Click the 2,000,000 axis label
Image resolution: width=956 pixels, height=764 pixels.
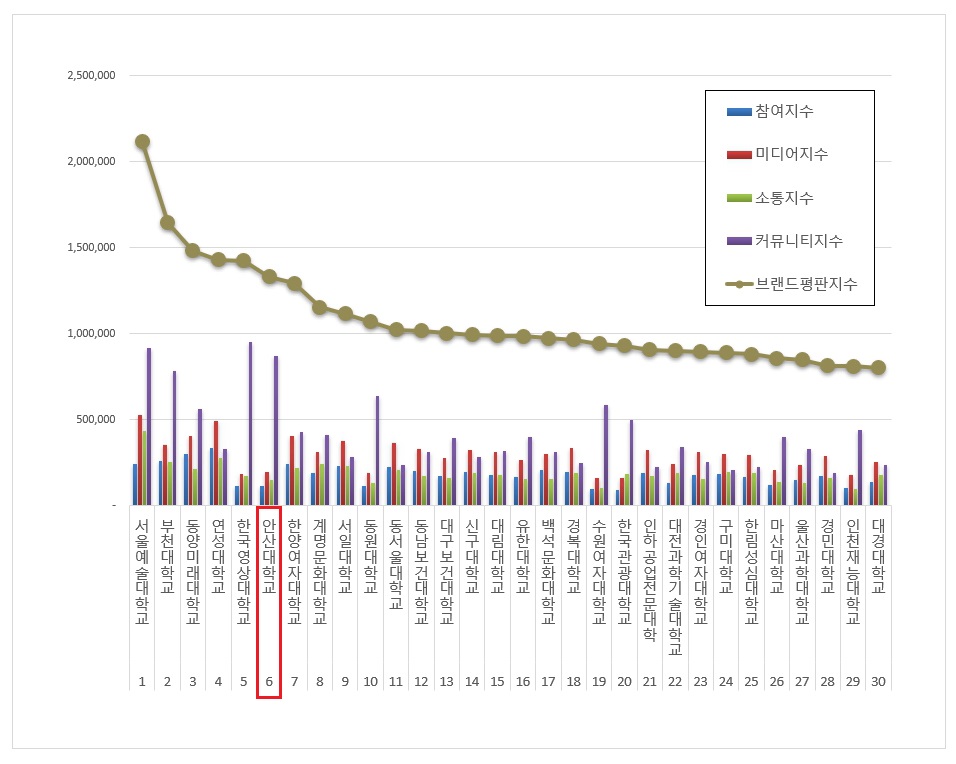(91, 161)
